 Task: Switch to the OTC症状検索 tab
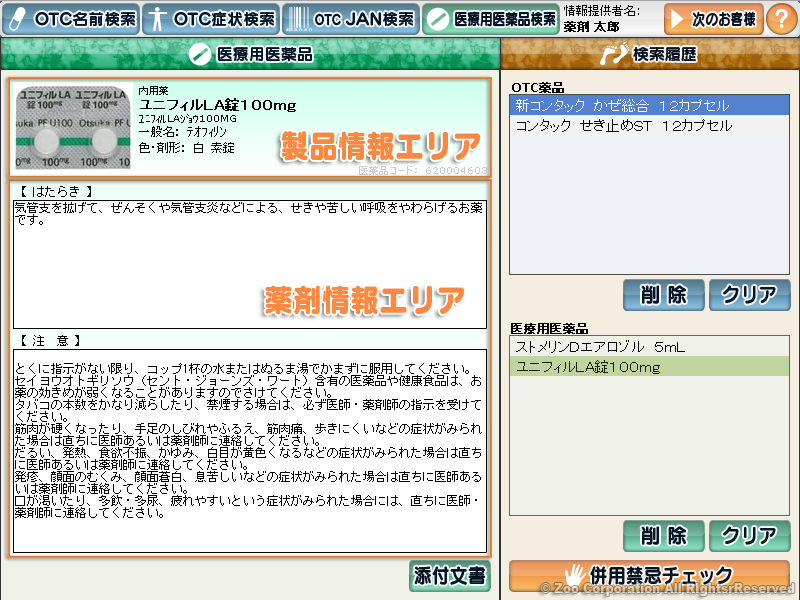(211, 19)
